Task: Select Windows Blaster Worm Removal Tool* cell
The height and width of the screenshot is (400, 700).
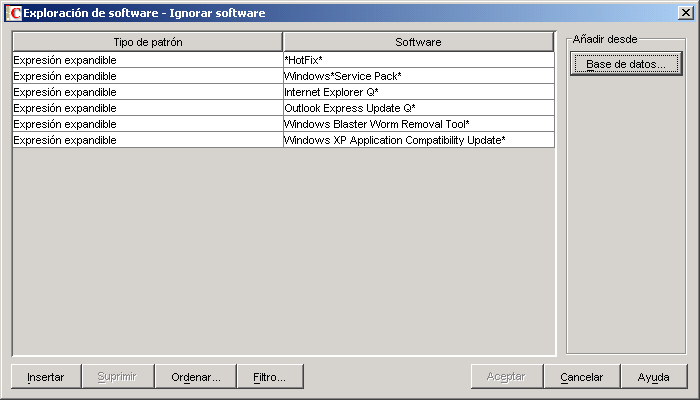Action: point(419,124)
